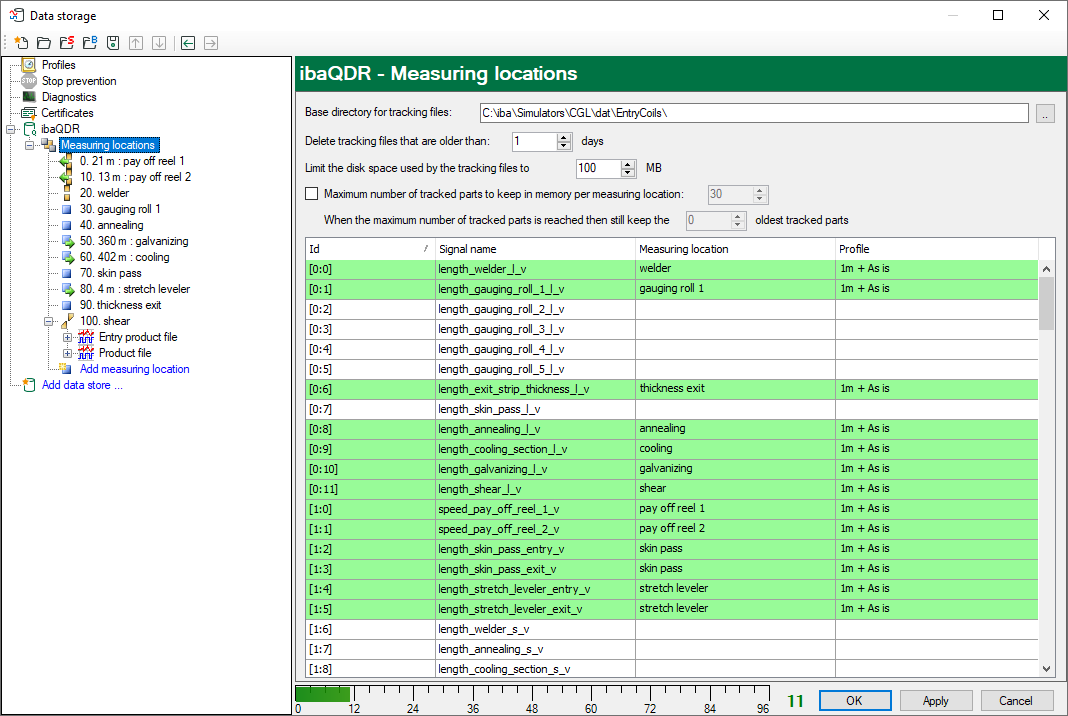Click the move down arrow toolbar icon
Screen dimensions: 1068x716
pos(159,43)
